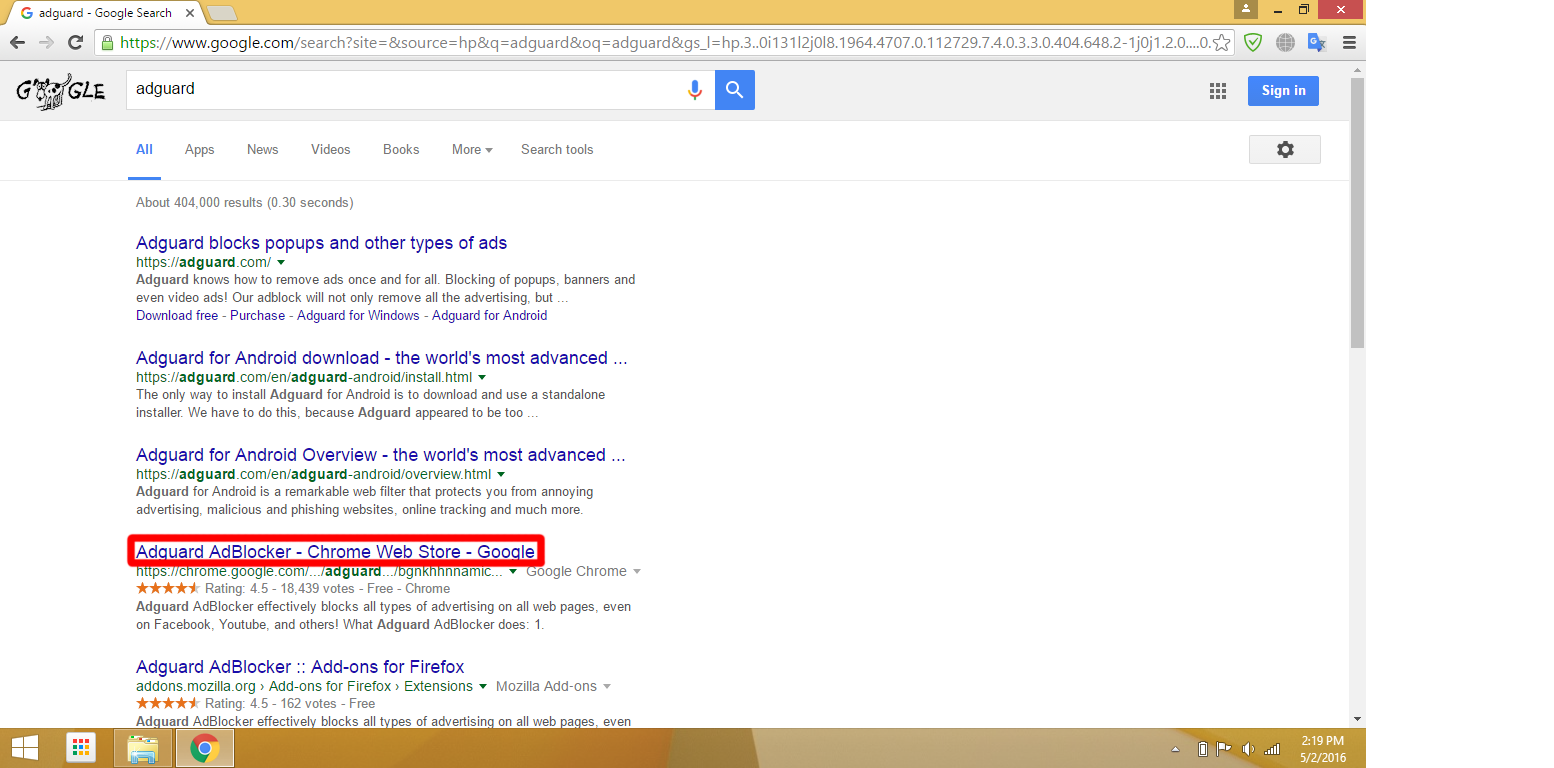Expand the green arrow beside https://adguard.com/

(281, 263)
